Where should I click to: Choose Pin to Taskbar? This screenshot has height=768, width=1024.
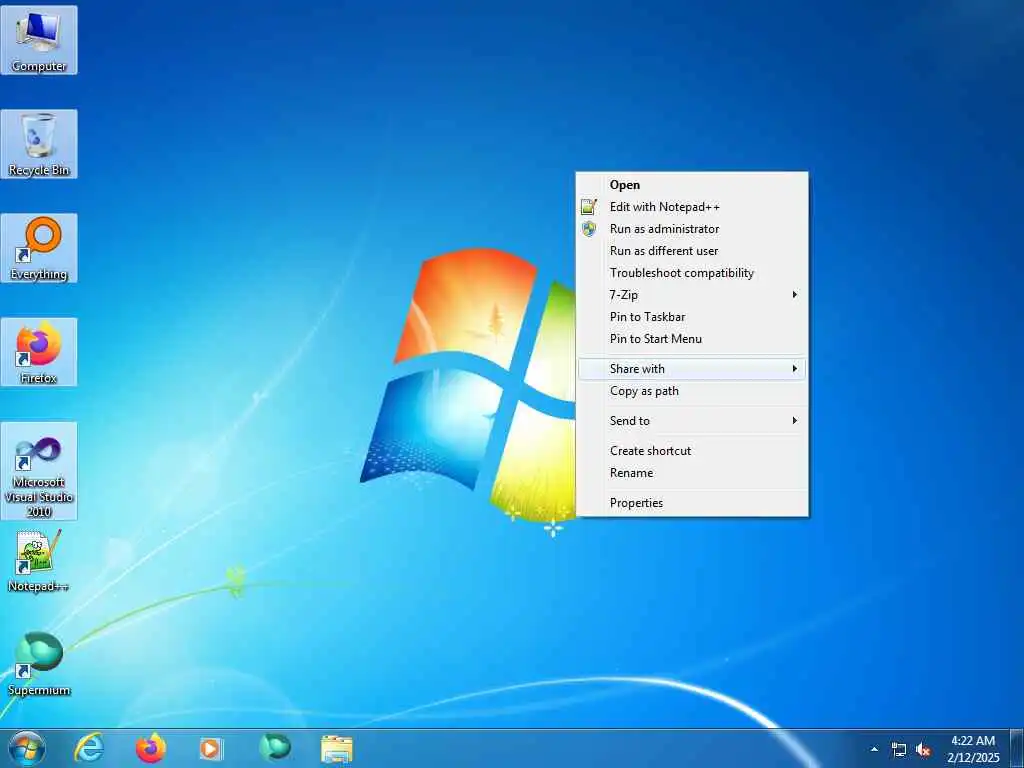pos(692,317)
